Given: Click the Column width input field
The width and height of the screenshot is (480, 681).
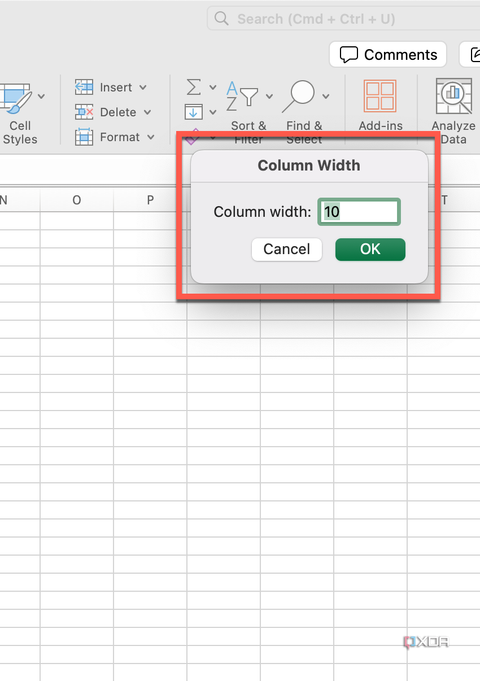Looking at the screenshot, I should 359,212.
